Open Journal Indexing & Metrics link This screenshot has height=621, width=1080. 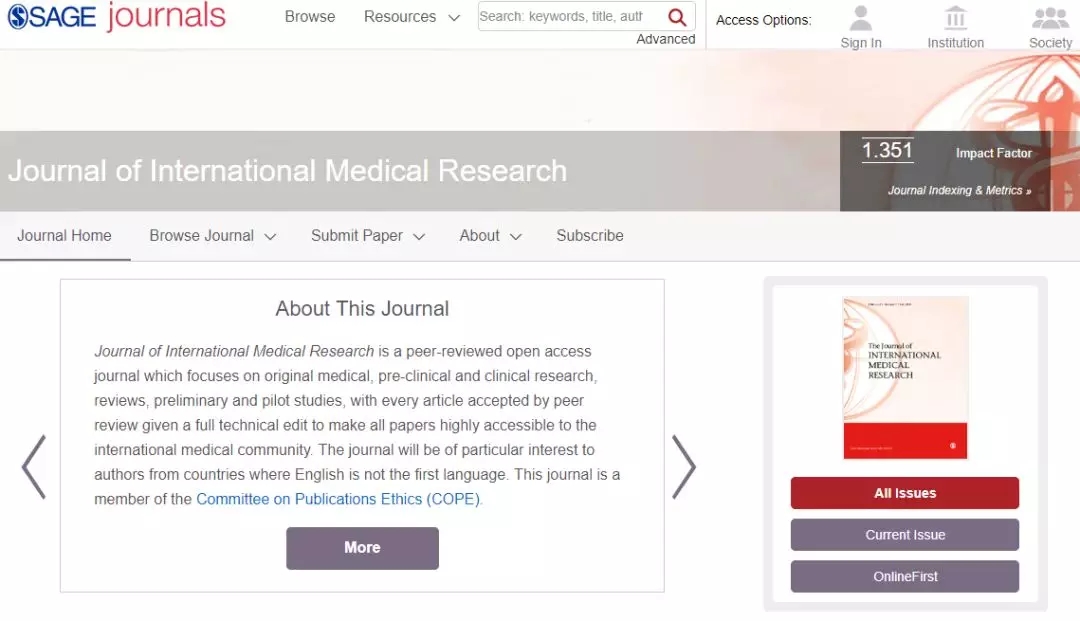(x=959, y=190)
